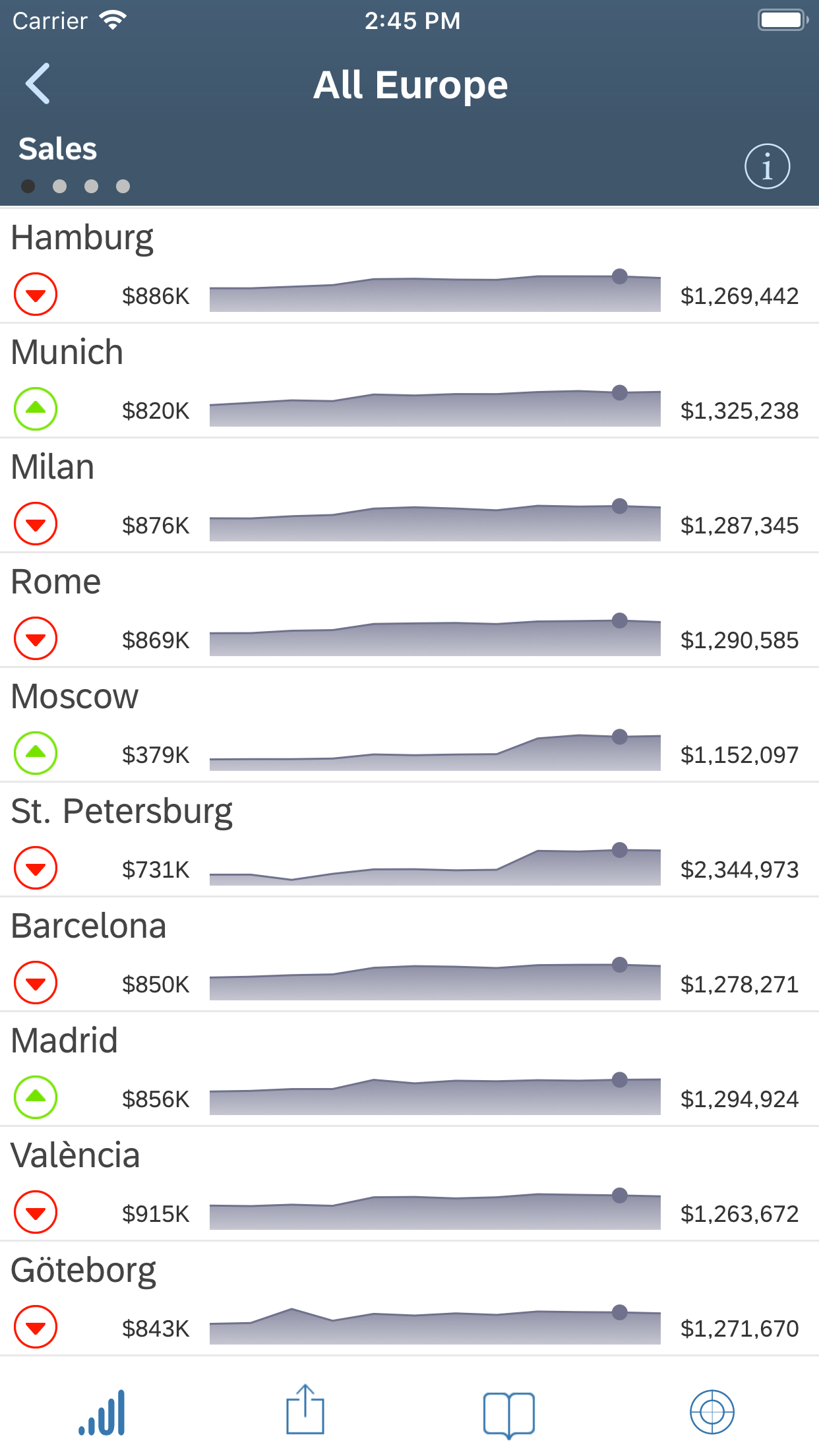Tap St. Petersburg total $2,344,973
819x1456 pixels.
739,870
